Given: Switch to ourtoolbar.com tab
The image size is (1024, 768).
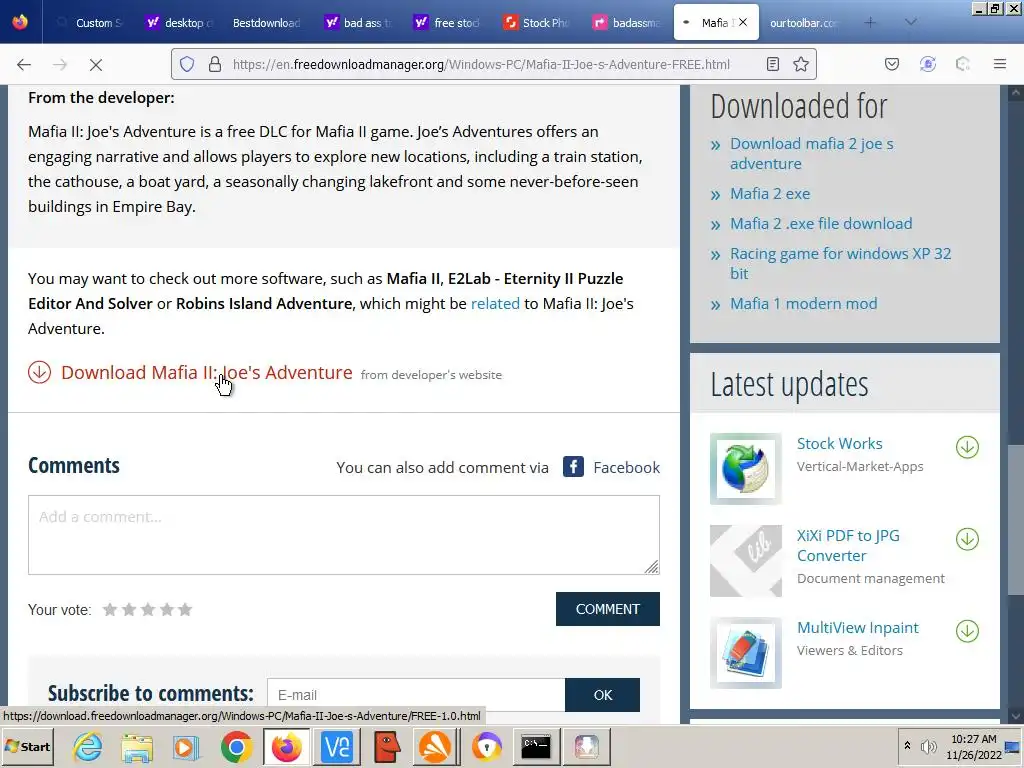Looking at the screenshot, I should (803, 23).
